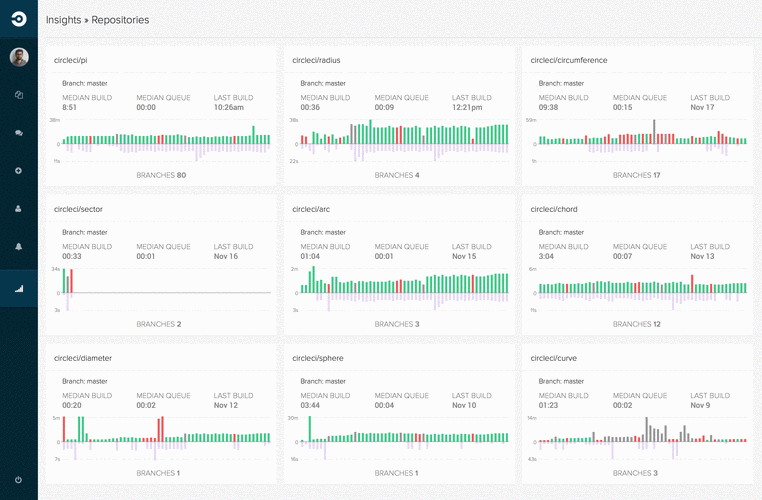Click the circleci/sector repository title
The image size is (762, 500).
pyautogui.click(x=78, y=209)
